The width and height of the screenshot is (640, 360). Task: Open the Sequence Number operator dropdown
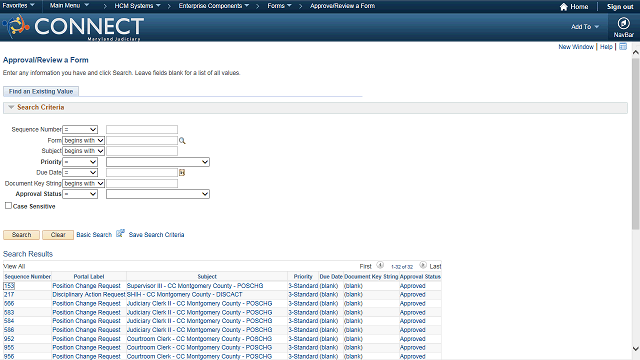(80, 129)
